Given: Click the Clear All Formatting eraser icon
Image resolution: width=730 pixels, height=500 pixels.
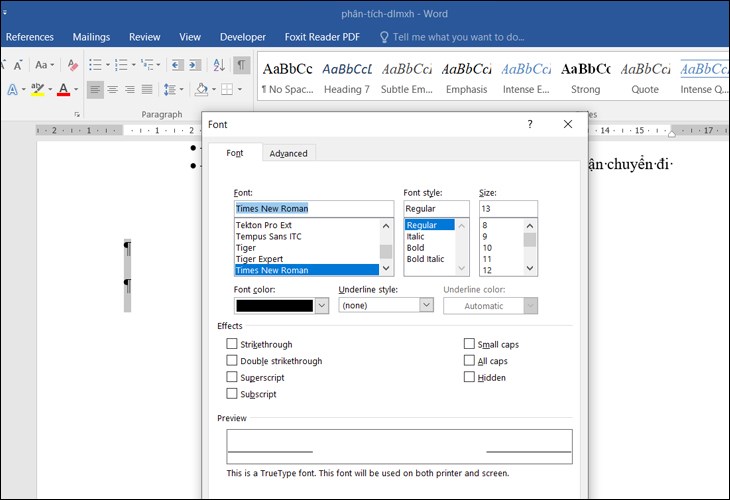Looking at the screenshot, I should pyautogui.click(x=74, y=65).
